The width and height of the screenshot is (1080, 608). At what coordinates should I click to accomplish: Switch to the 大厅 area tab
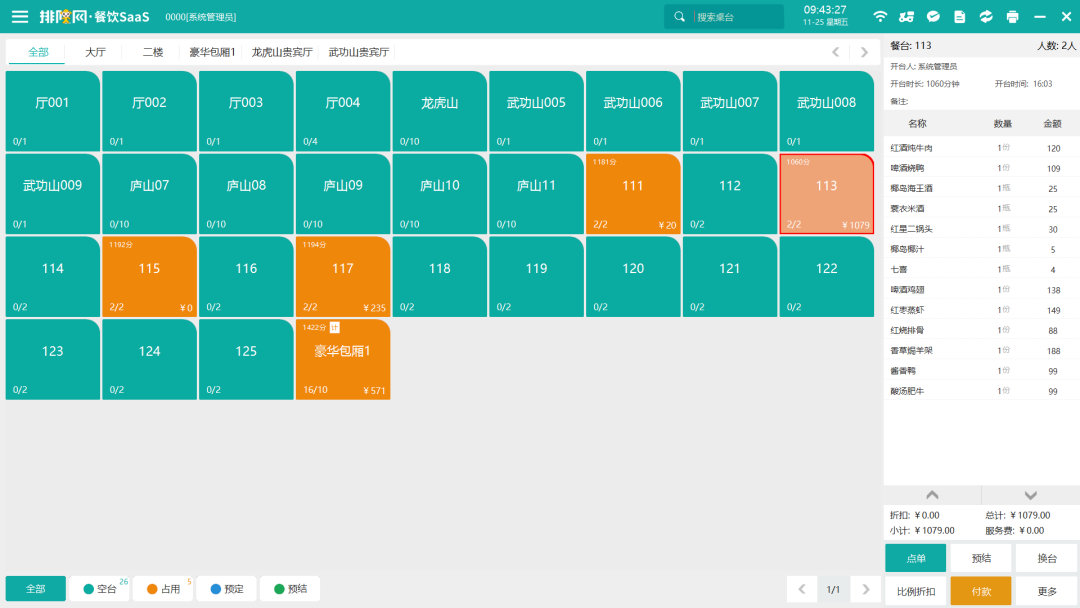coord(95,52)
